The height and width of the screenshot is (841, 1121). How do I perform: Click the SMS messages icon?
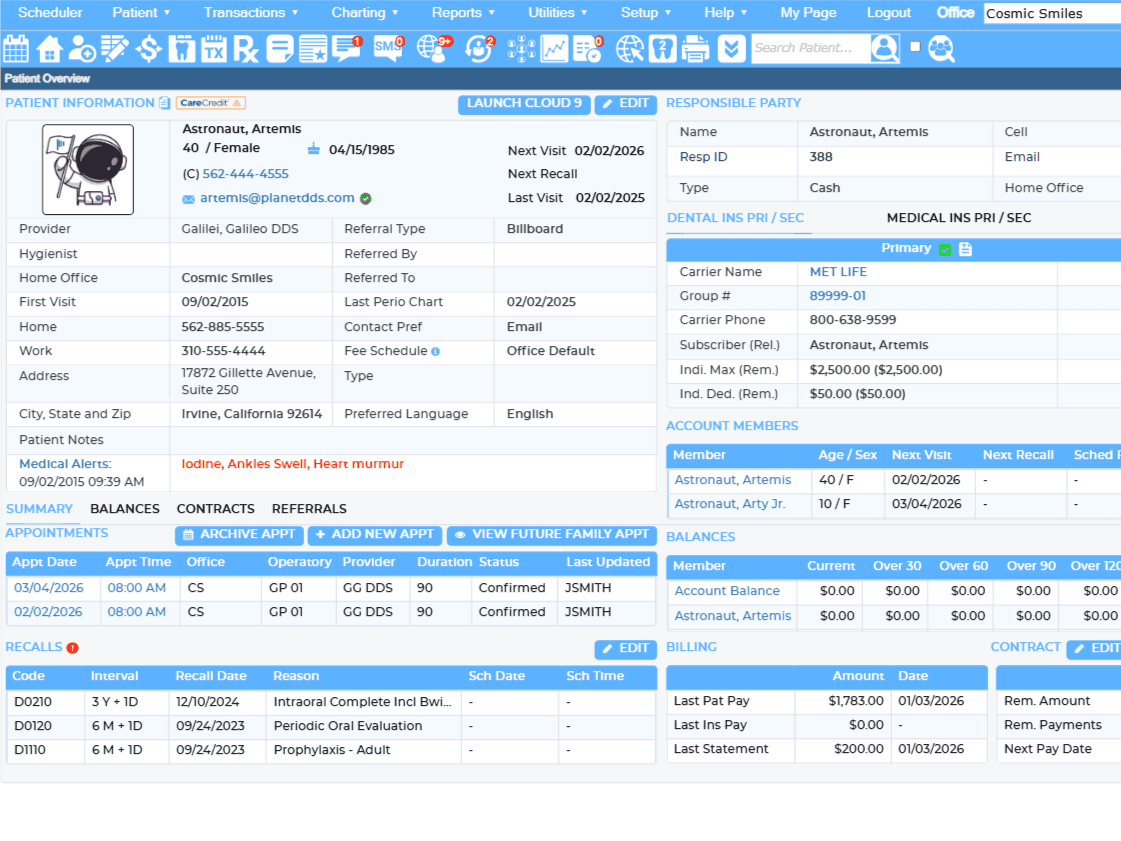tap(388, 48)
